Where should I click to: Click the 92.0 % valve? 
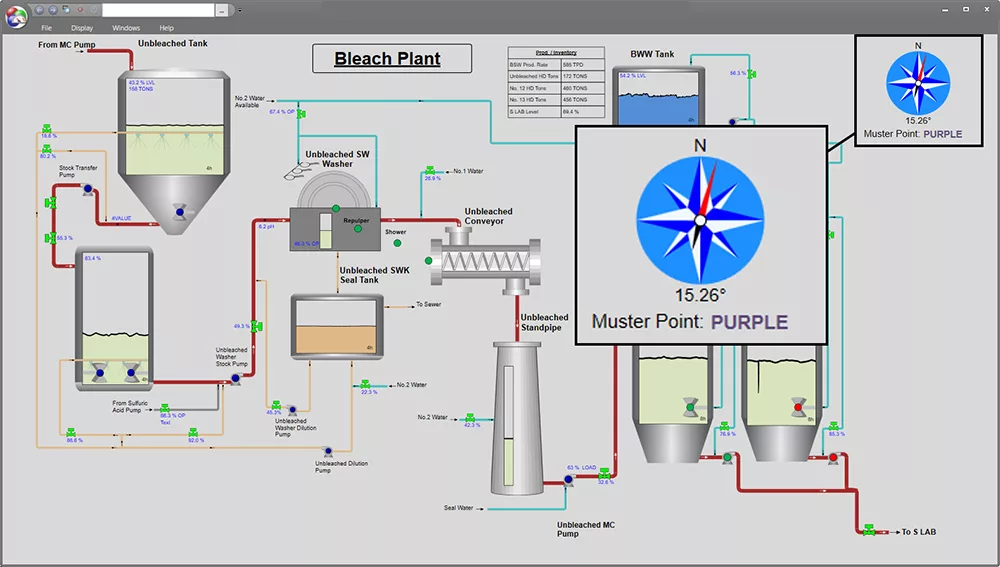click(x=193, y=433)
